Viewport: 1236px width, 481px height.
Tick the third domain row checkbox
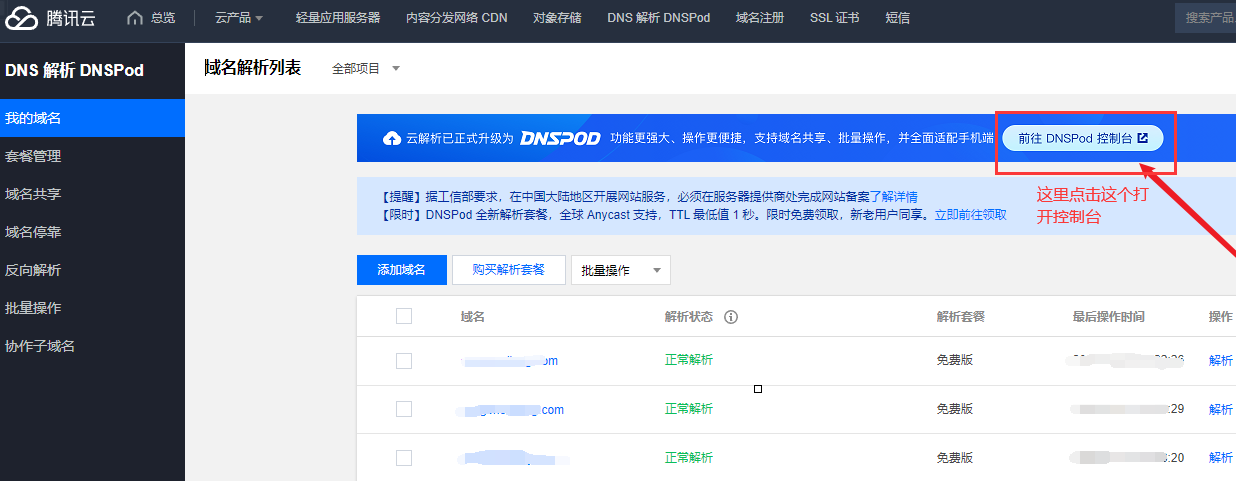point(404,458)
